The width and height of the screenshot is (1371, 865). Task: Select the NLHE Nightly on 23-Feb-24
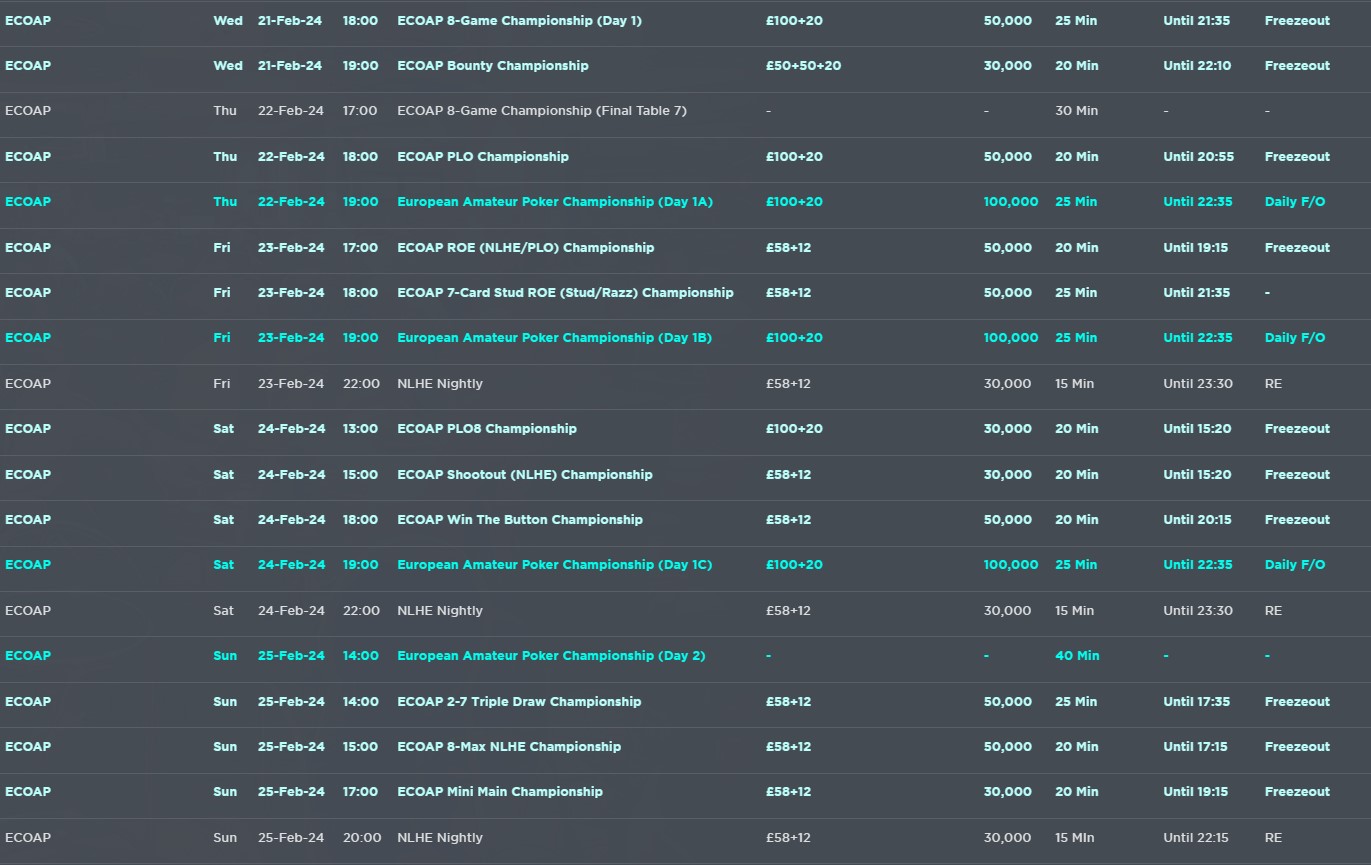pyautogui.click(x=439, y=384)
